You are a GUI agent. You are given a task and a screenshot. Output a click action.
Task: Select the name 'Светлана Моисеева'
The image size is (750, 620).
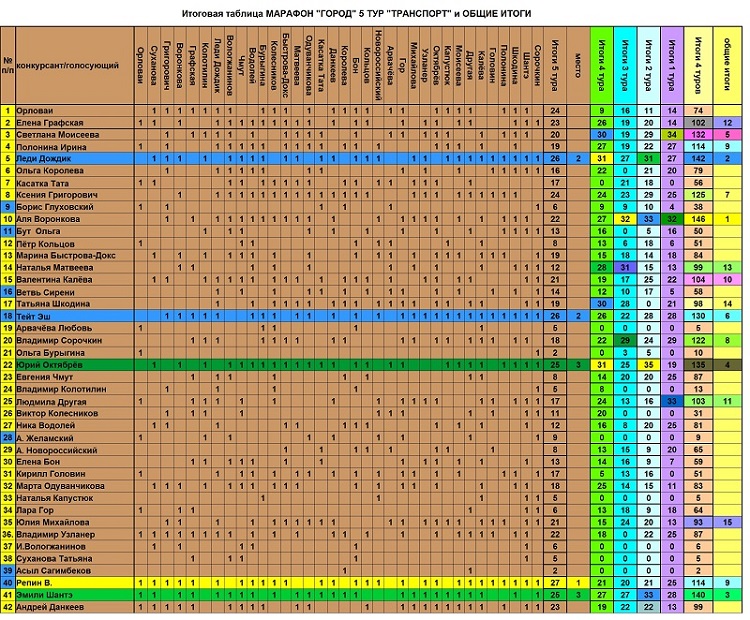point(58,135)
